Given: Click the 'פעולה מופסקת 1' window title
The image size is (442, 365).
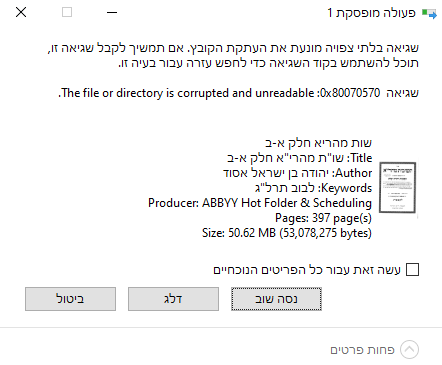Looking at the screenshot, I should (x=371, y=13).
